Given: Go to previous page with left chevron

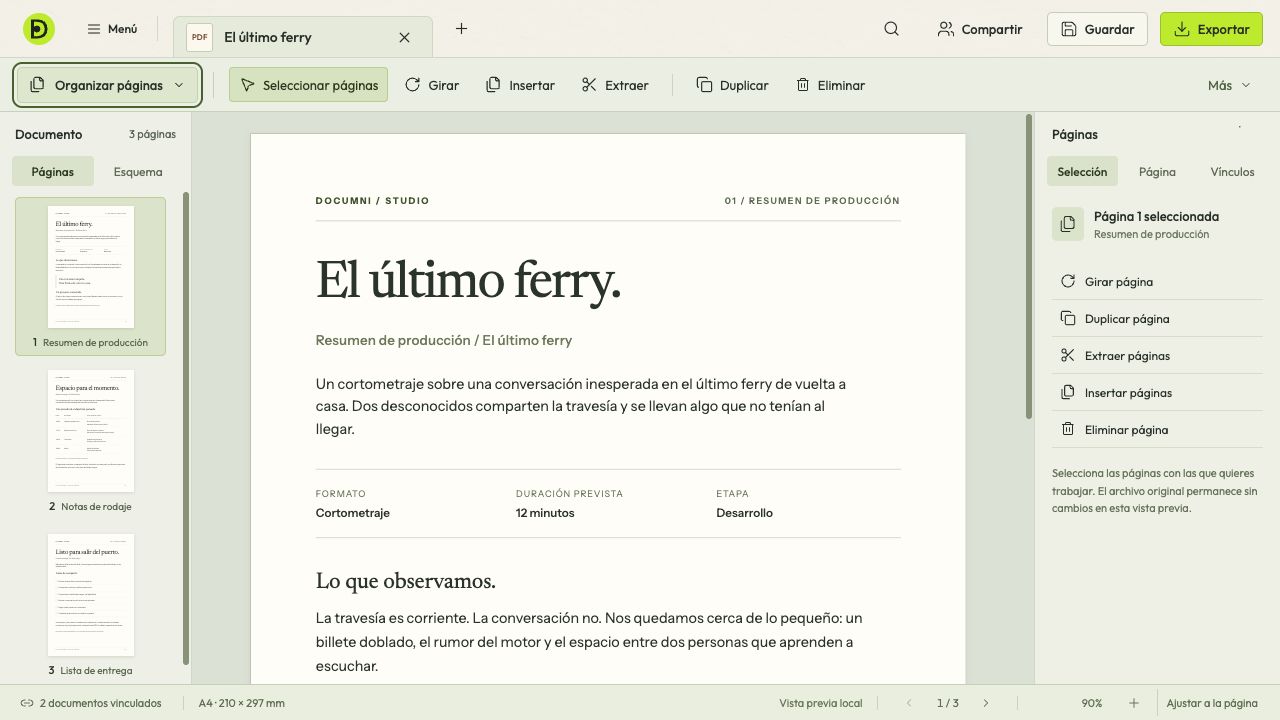Looking at the screenshot, I should [909, 703].
